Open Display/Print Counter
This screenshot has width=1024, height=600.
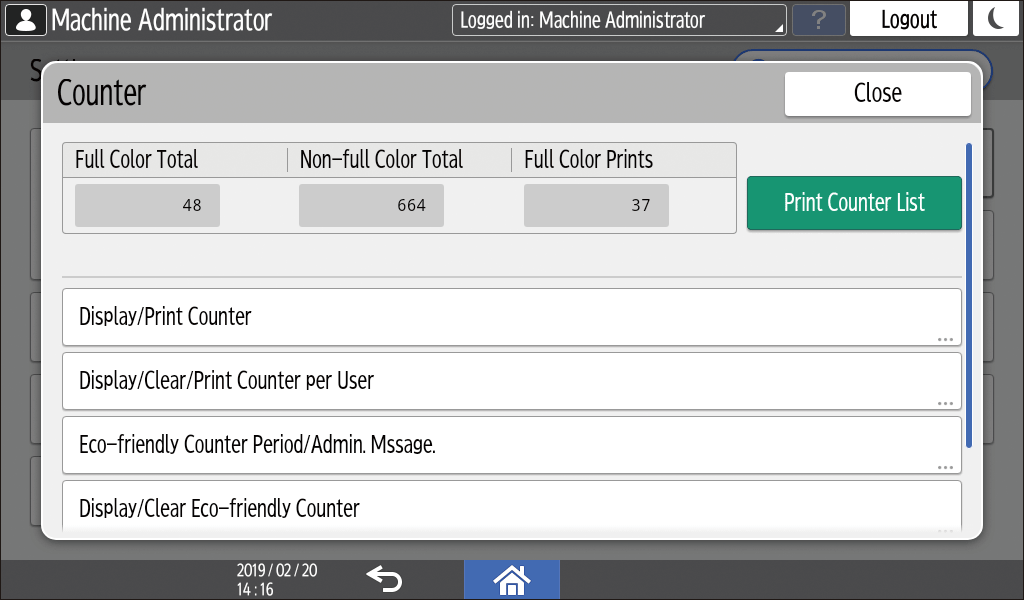511,317
